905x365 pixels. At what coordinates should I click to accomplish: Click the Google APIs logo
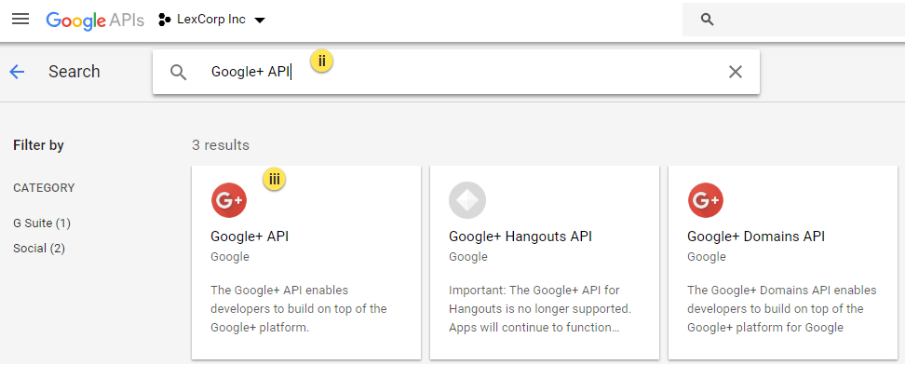pyautogui.click(x=95, y=20)
